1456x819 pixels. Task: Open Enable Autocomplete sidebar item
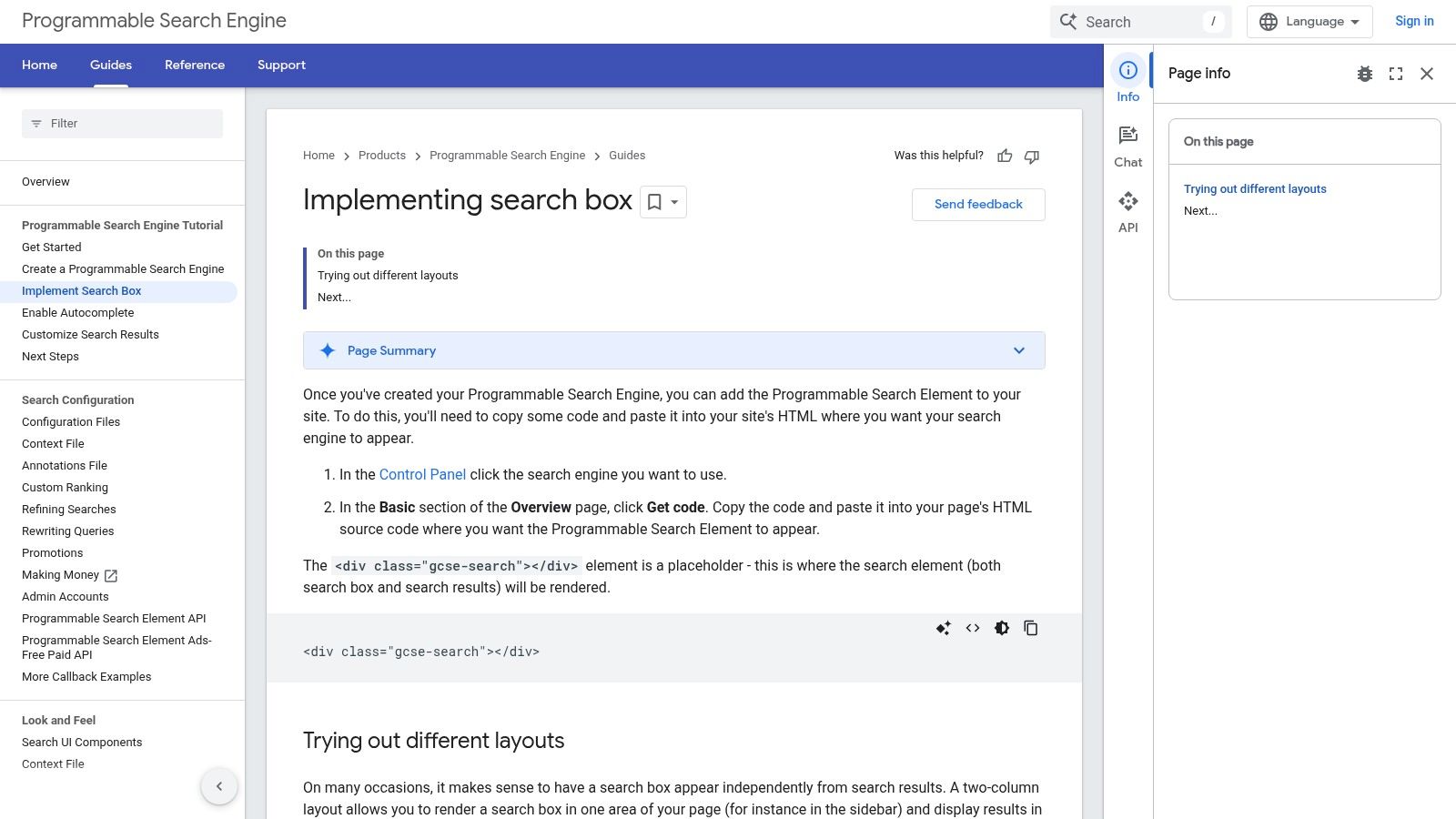pos(78,313)
